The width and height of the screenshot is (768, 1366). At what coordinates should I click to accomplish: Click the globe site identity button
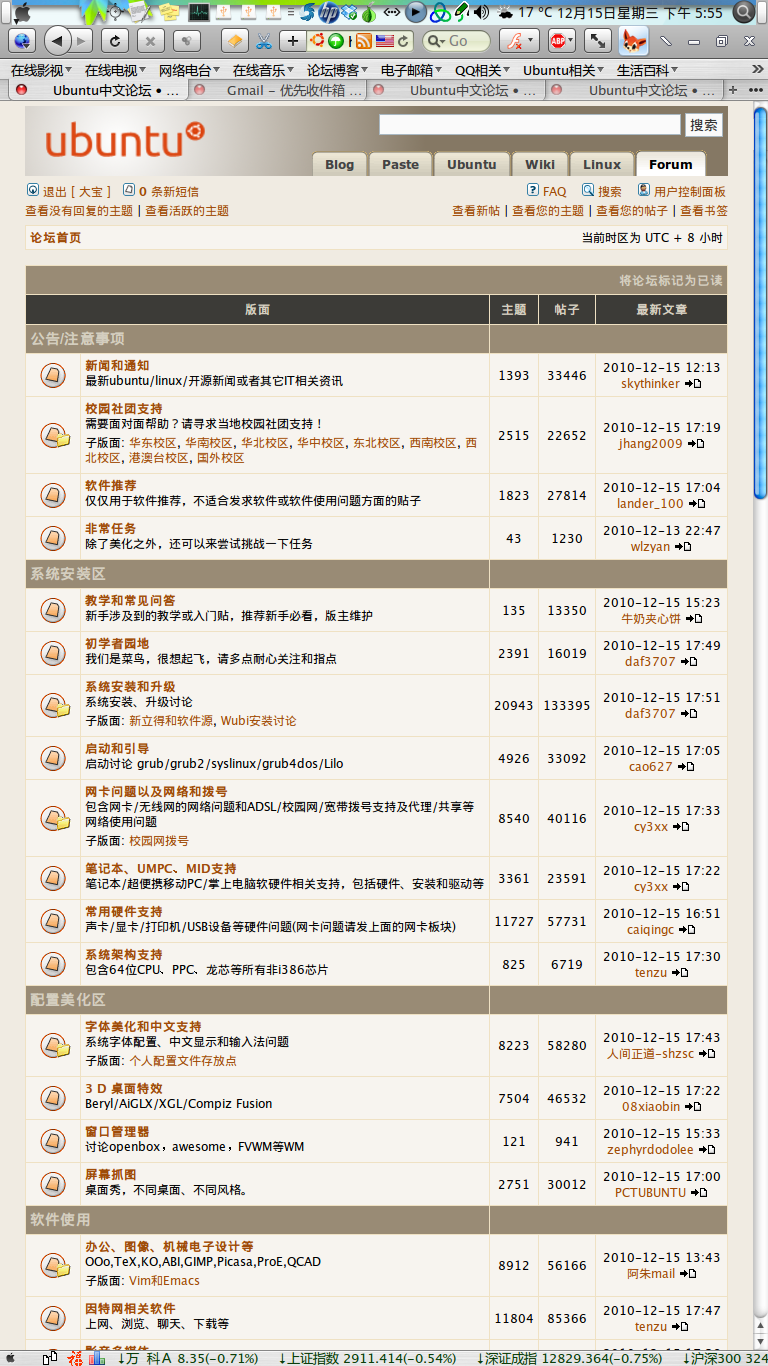22,41
